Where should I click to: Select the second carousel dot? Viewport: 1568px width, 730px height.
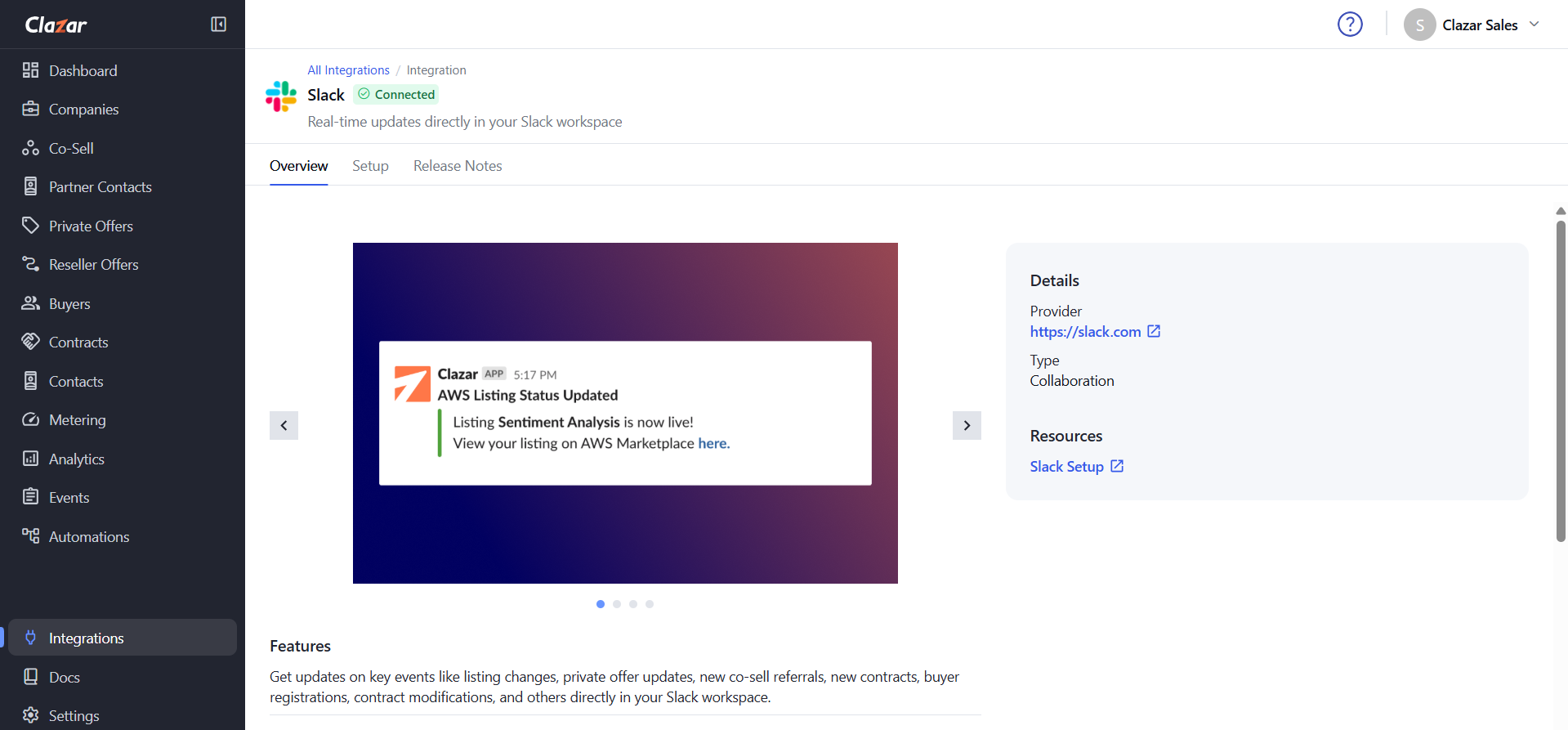point(617,604)
